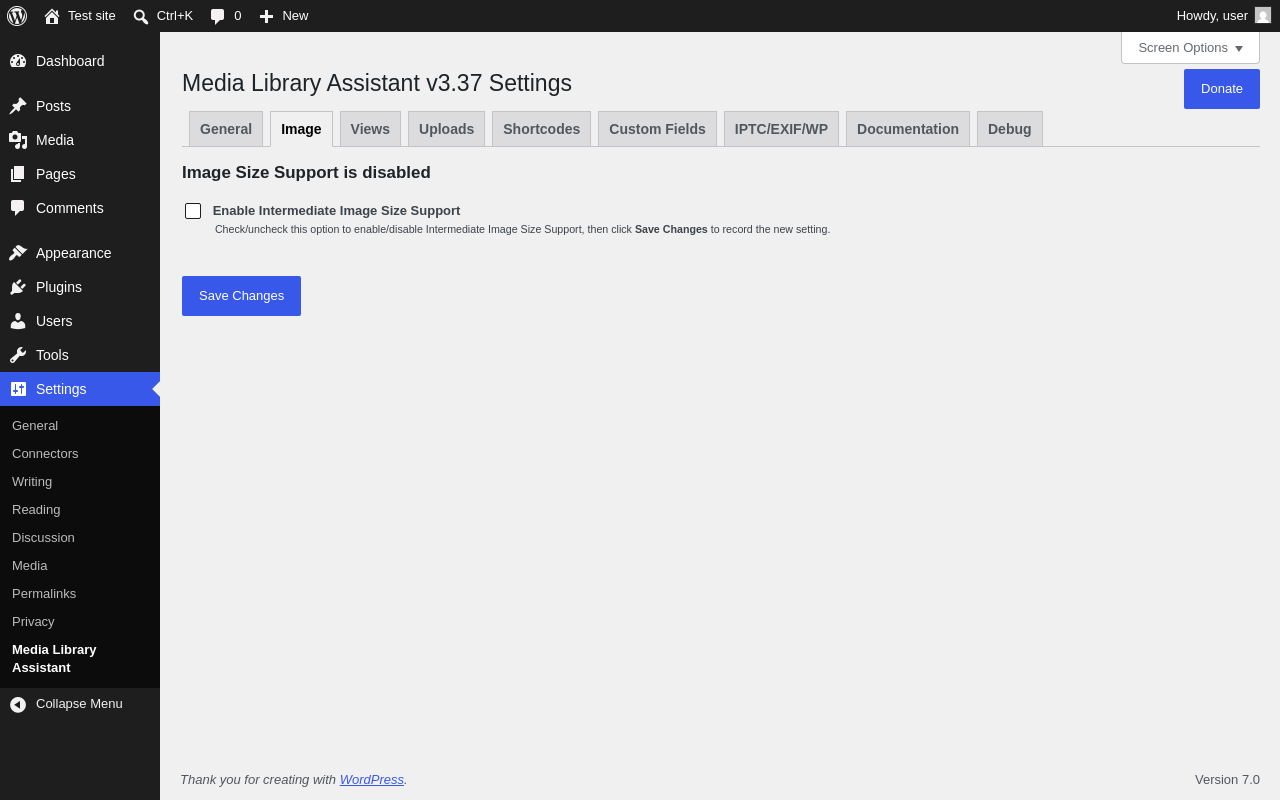Open the Media icon in the sidebar
This screenshot has width=1280, height=800.
point(18,140)
